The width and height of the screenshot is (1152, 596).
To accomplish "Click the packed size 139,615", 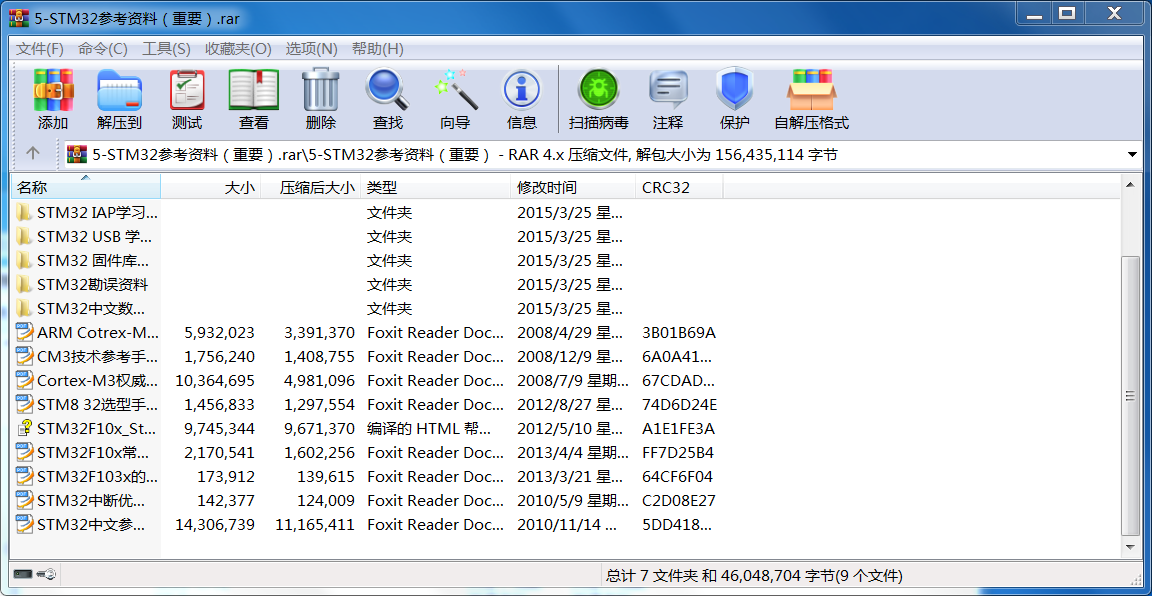I will pyautogui.click(x=326, y=476).
